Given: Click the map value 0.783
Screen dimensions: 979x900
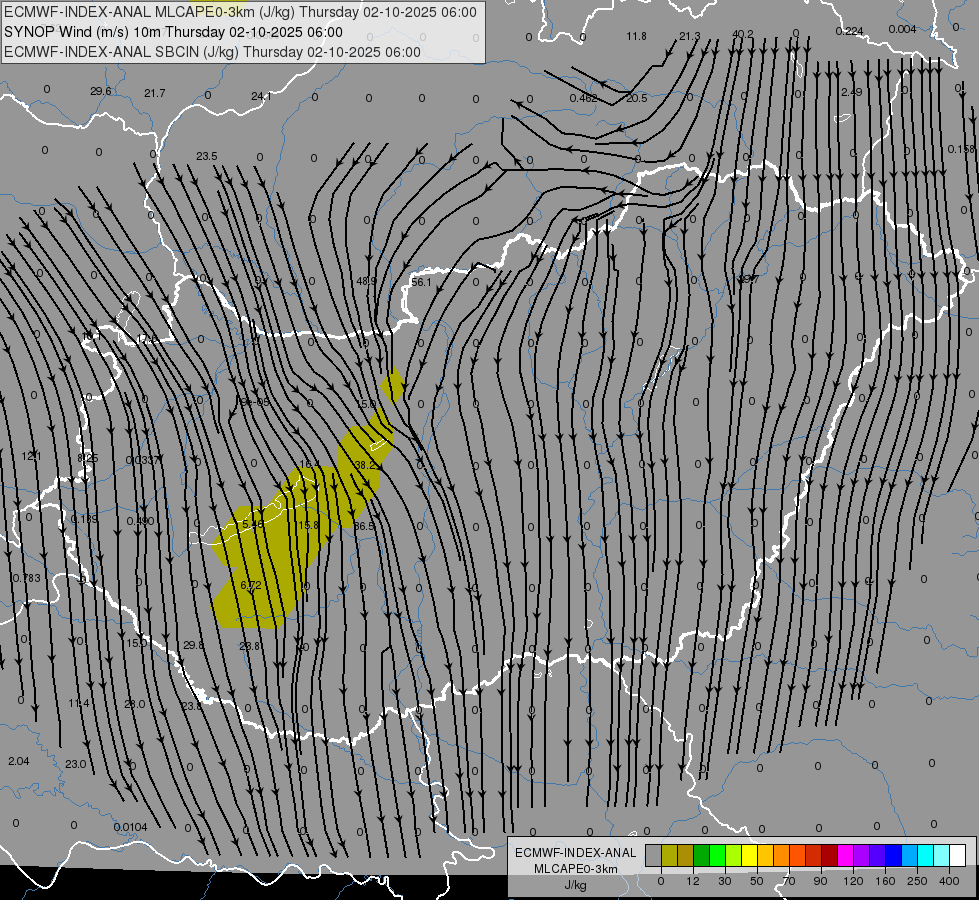Looking at the screenshot, I should [x=27, y=578].
